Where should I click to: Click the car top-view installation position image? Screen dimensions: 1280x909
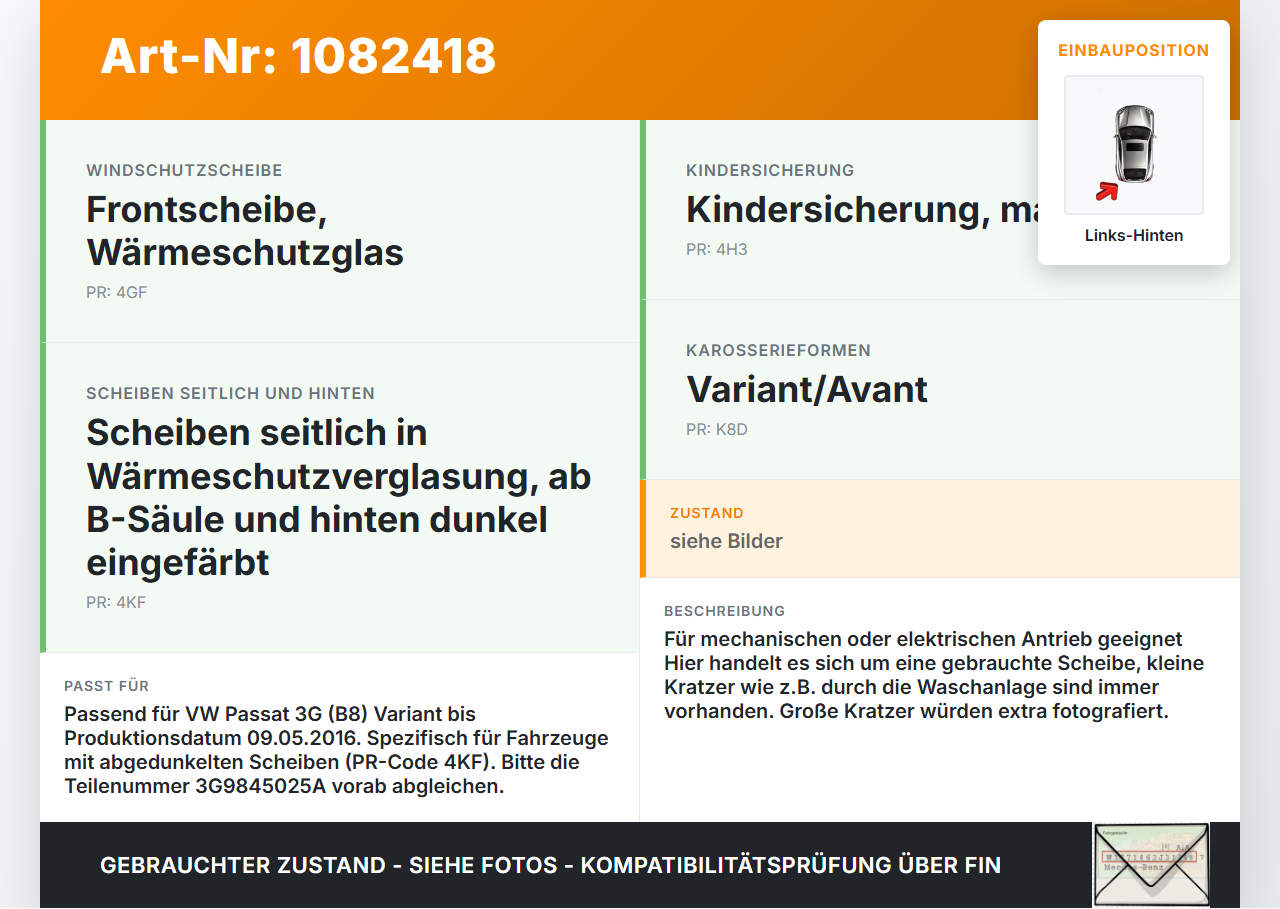coord(1134,145)
